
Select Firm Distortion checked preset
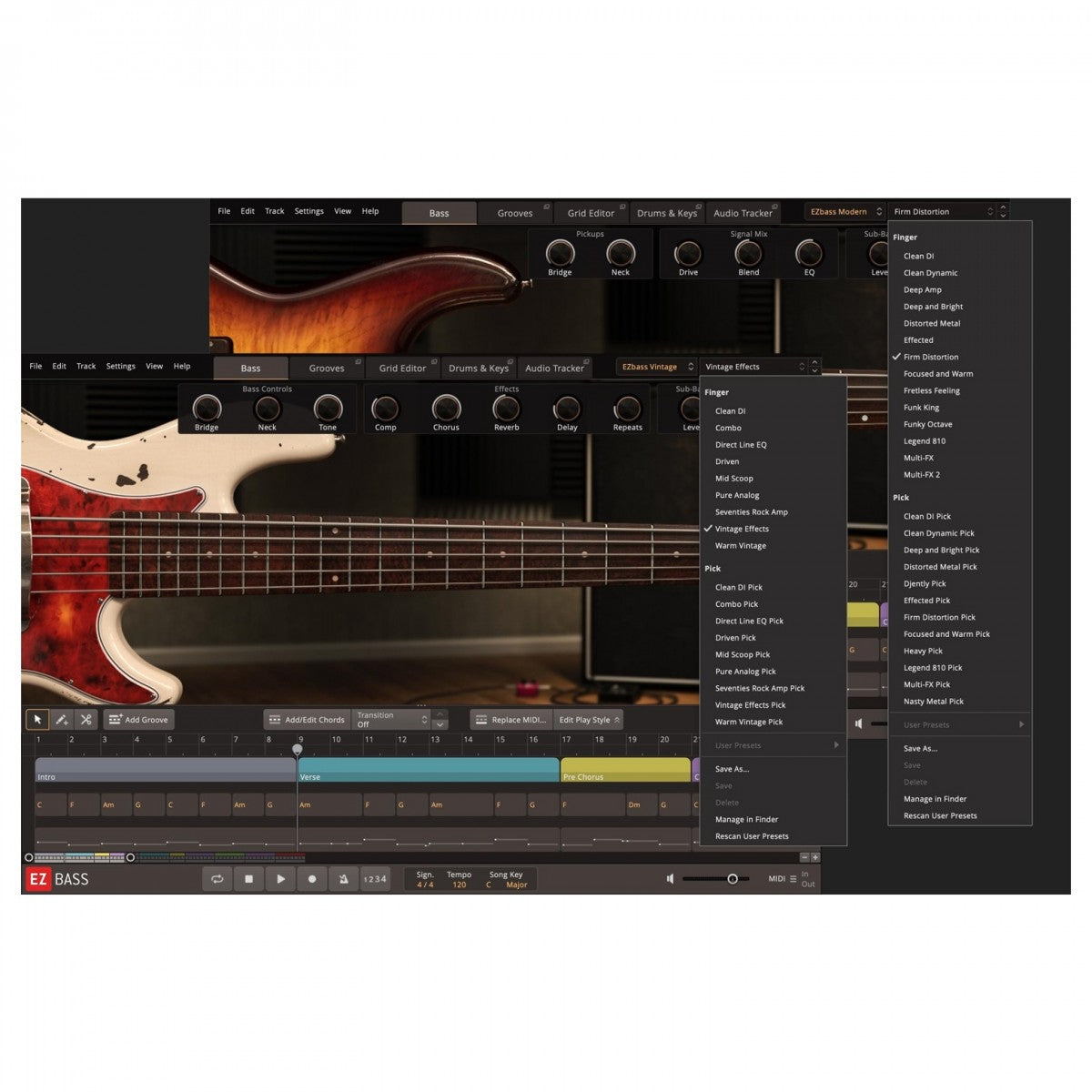(x=961, y=357)
